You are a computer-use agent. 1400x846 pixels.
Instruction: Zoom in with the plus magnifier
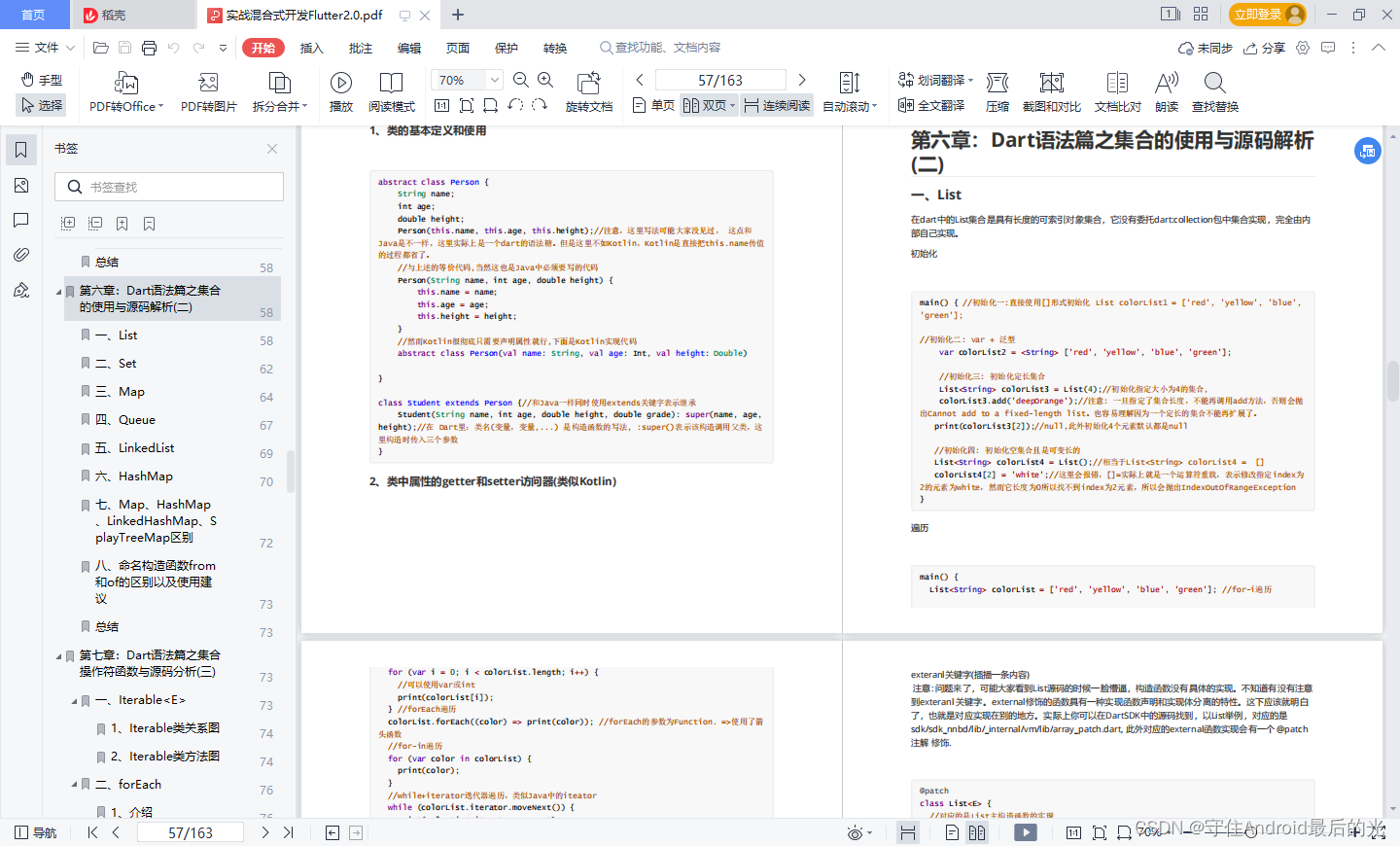tap(545, 80)
